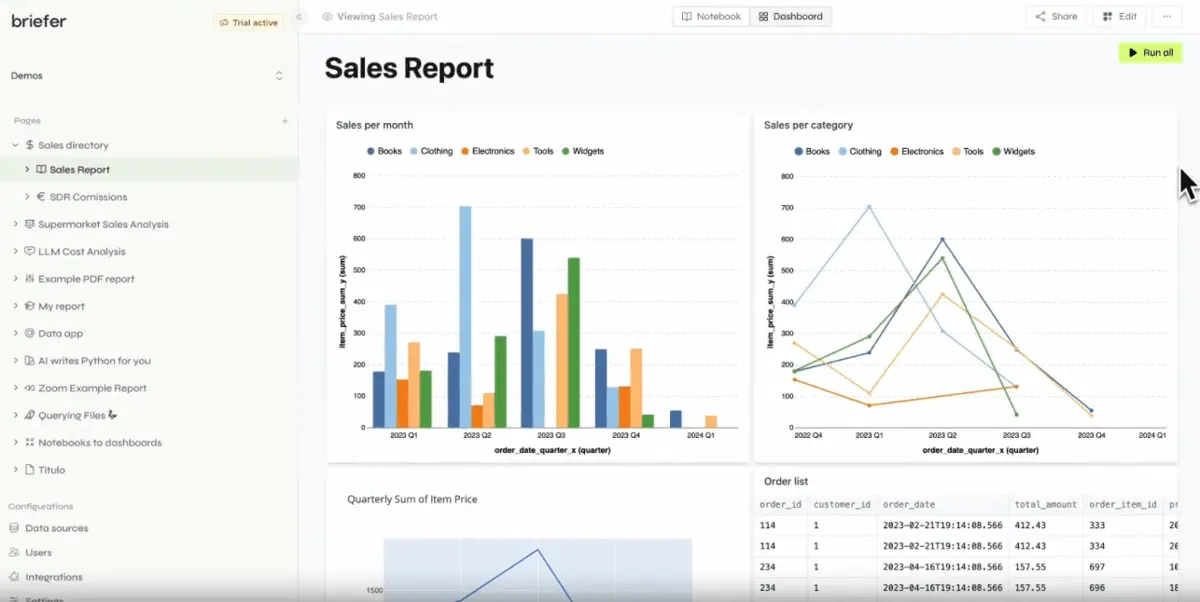The width and height of the screenshot is (1200, 602).
Task: Expand Supermarket Sales Analysis chevron
Action: [15, 224]
